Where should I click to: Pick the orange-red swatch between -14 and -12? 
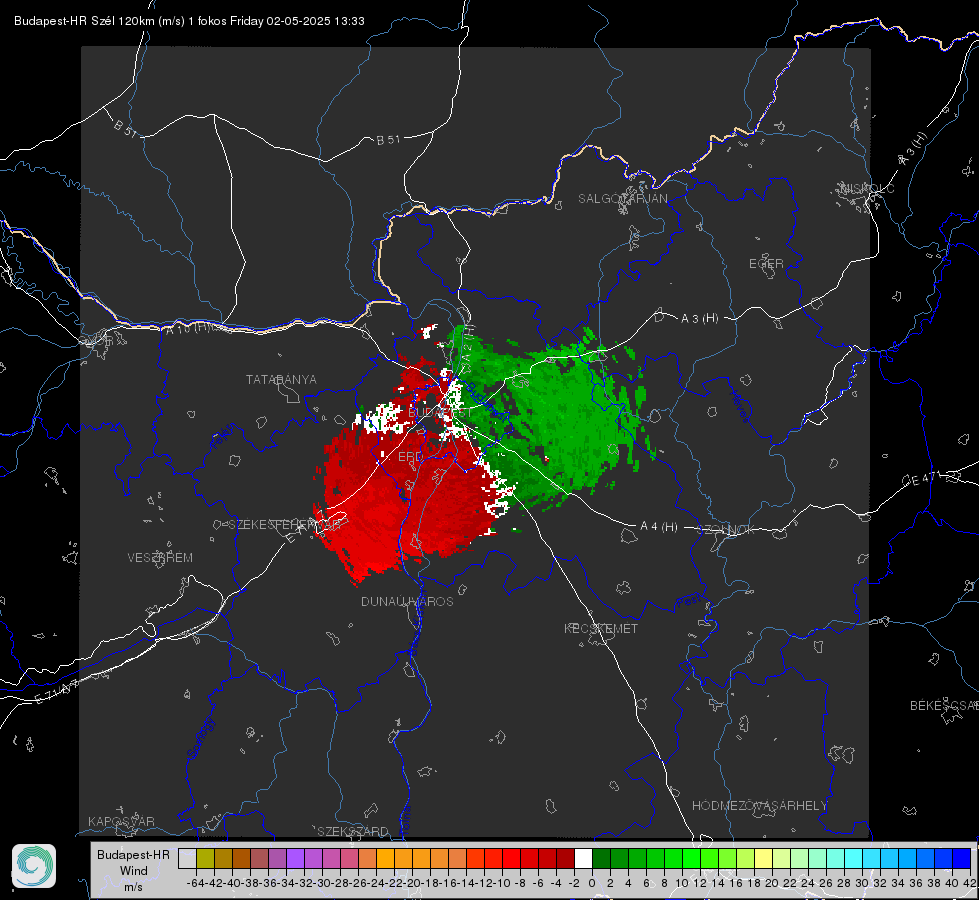[475, 858]
